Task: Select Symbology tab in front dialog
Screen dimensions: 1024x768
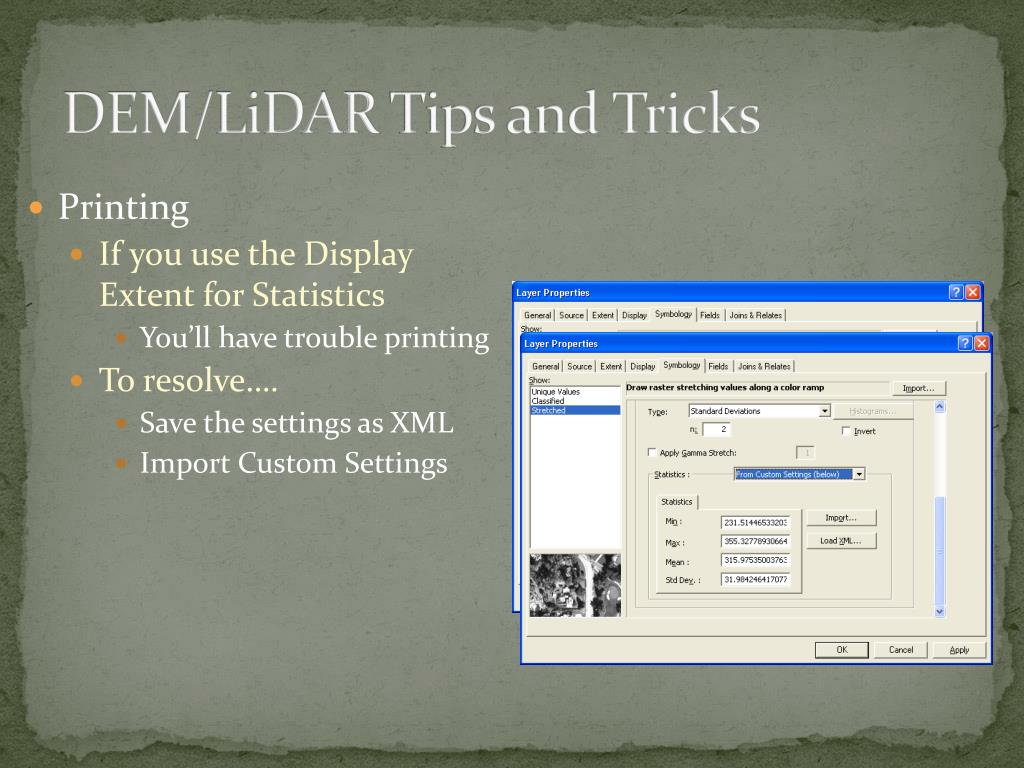Action: coord(682,365)
